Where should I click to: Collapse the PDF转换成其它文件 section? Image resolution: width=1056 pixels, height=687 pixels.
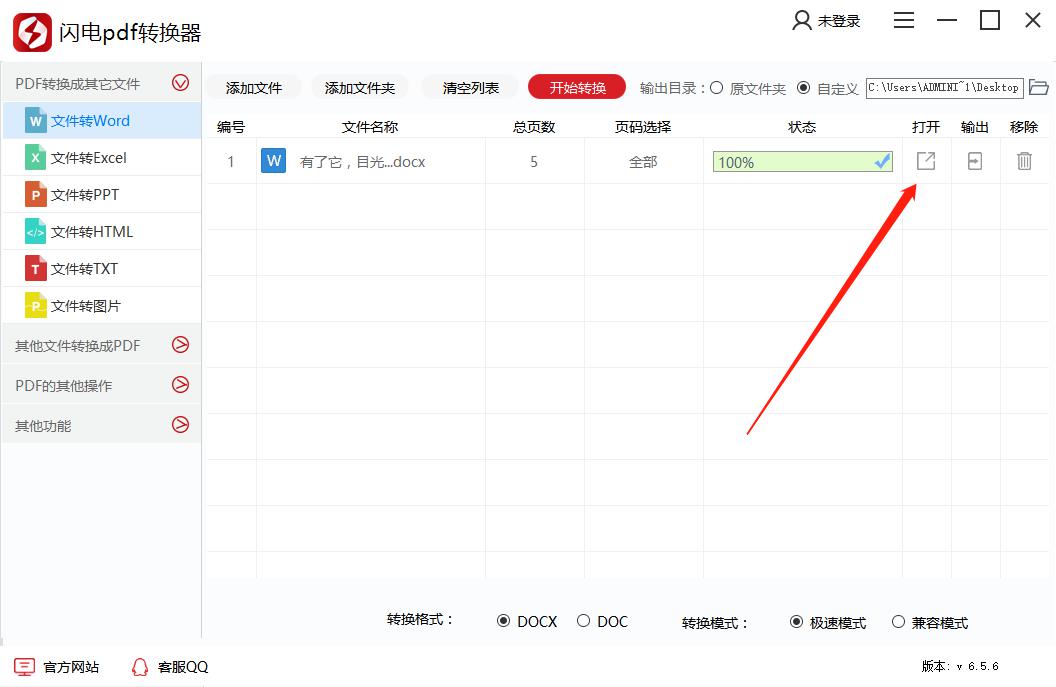click(x=180, y=83)
